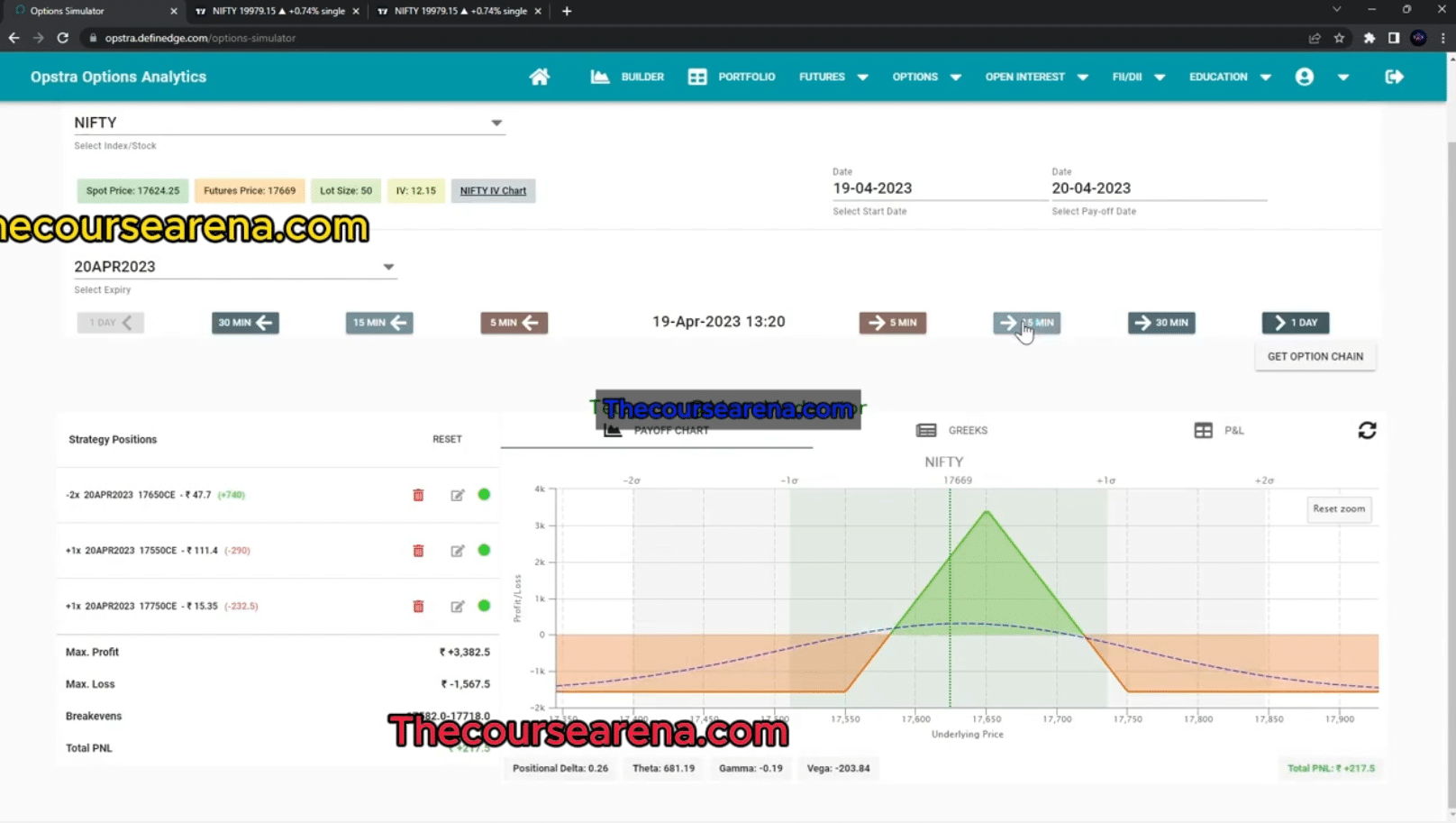Step back 30 minutes

click(245, 323)
